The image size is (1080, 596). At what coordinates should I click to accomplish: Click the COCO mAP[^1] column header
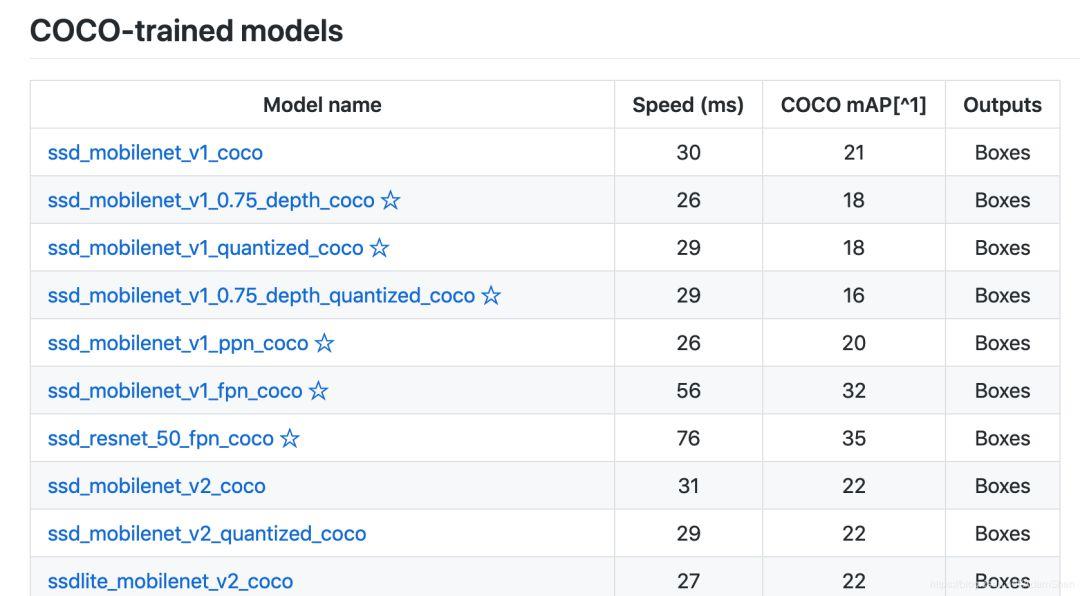point(853,105)
